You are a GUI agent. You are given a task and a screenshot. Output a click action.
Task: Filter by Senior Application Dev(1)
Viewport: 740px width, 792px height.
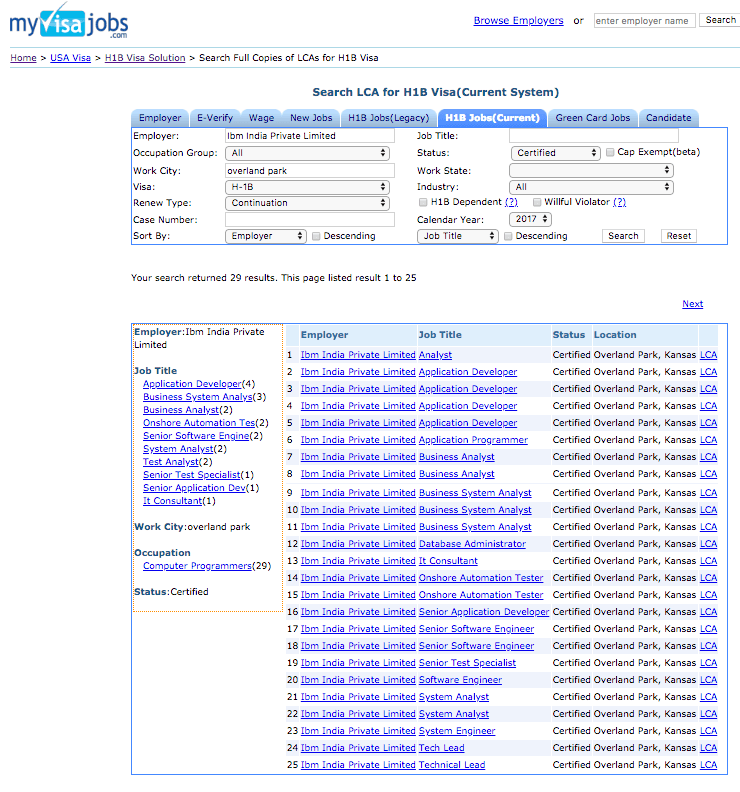[x=194, y=488]
